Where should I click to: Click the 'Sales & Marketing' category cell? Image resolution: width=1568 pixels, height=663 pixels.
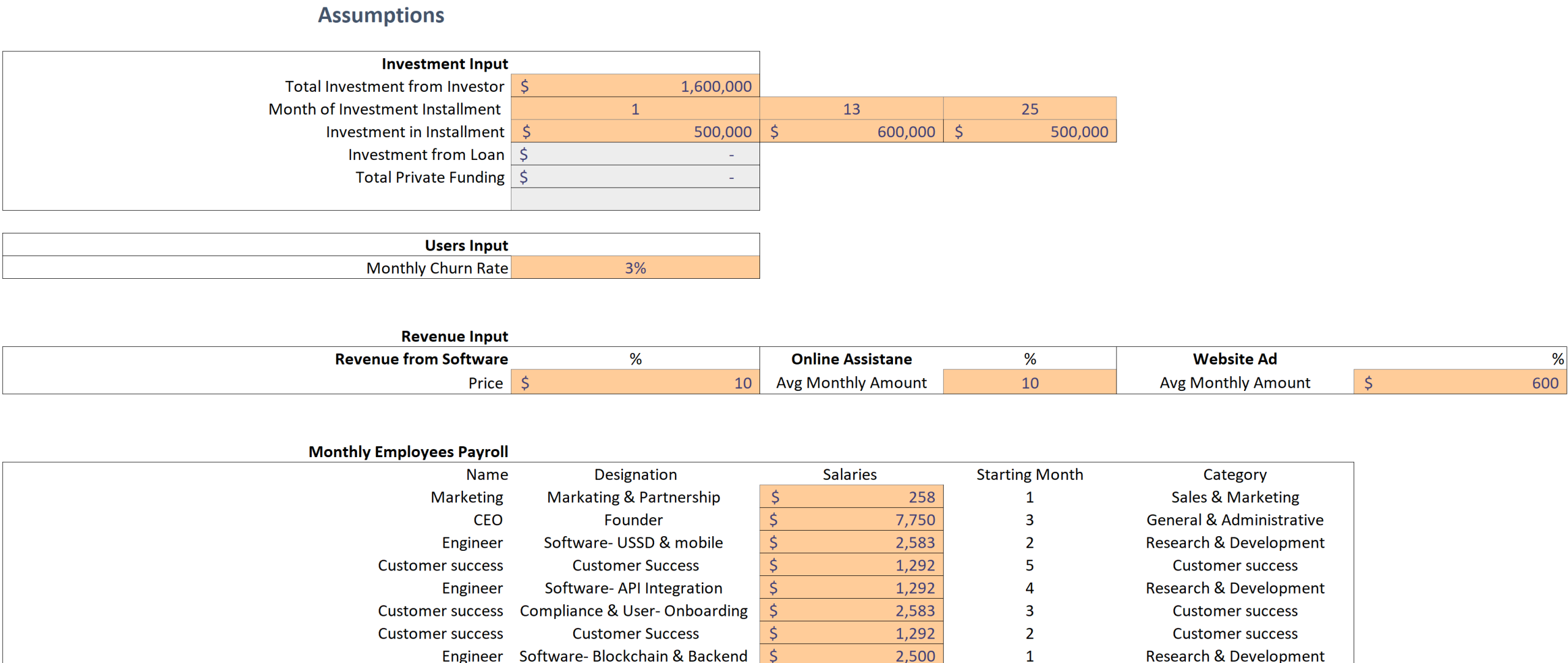[1235, 497]
